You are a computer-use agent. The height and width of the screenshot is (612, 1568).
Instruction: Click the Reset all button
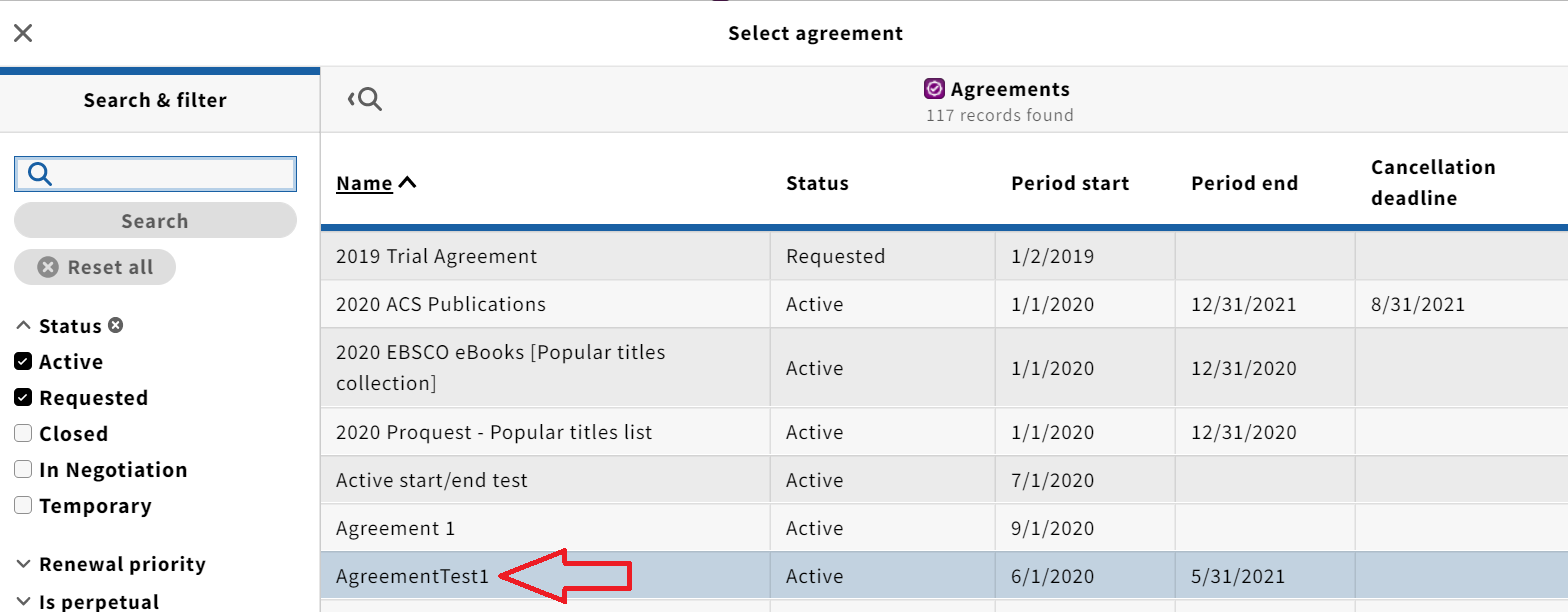click(95, 267)
